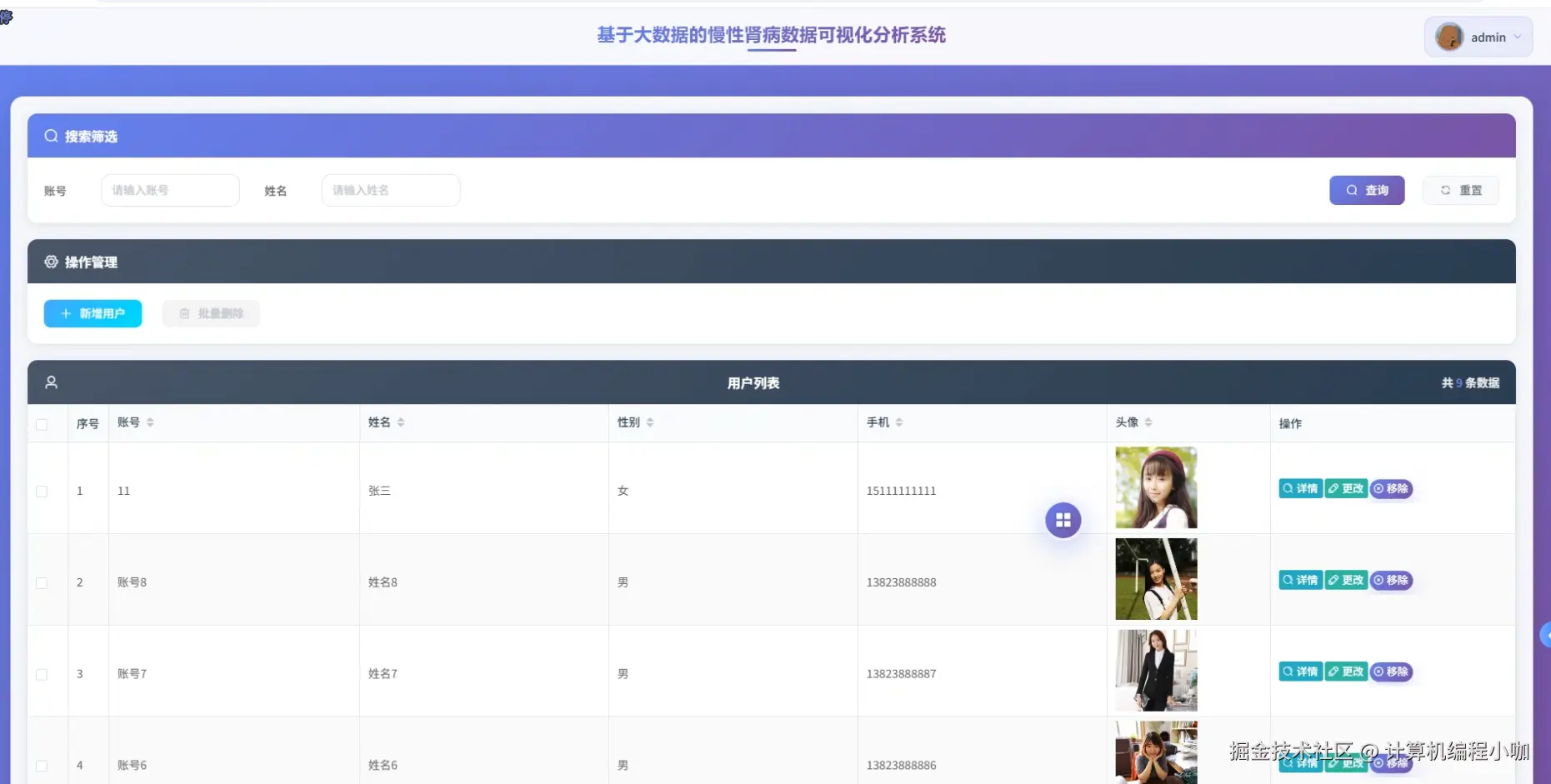
Task: Click the 账号8 account cell
Action: click(132, 582)
